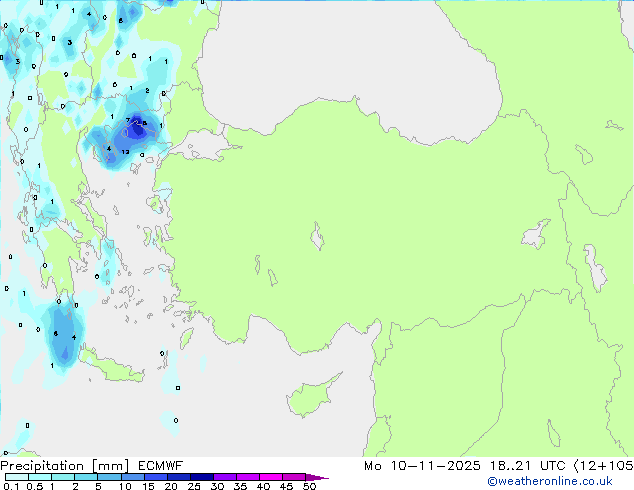Click the 40–45 mm magenta legend swatch
Viewport: 634px width, 490px height.
(271, 477)
